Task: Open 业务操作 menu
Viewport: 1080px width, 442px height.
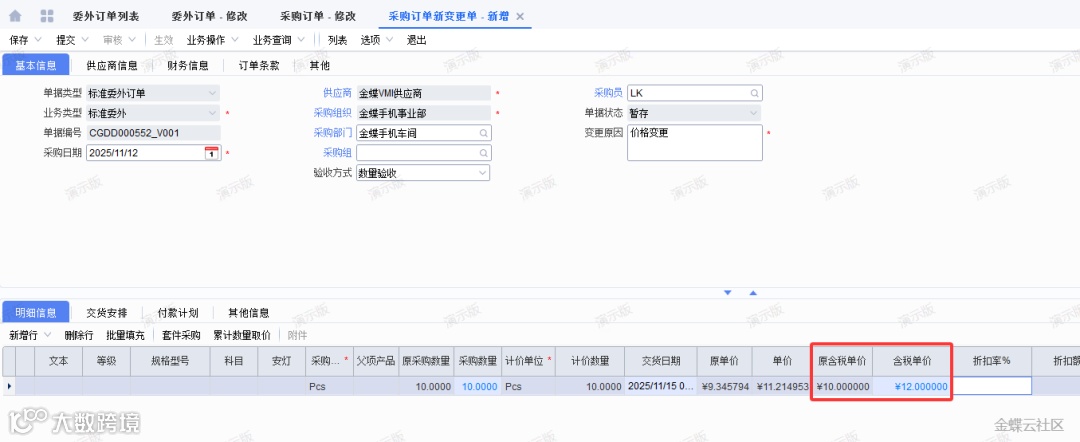Action: click(212, 40)
